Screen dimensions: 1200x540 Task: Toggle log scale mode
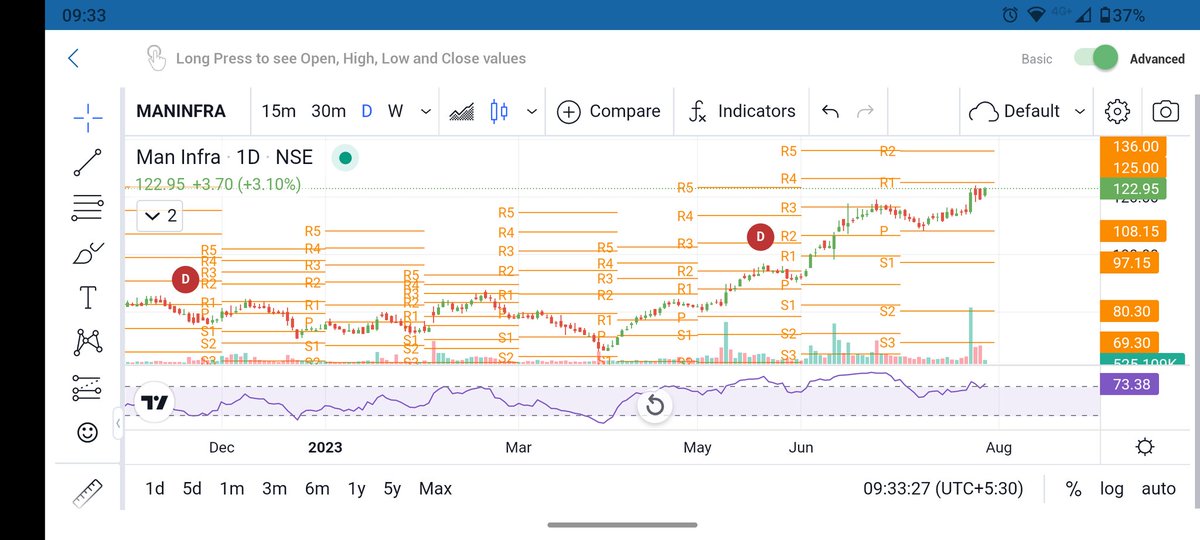(1112, 489)
